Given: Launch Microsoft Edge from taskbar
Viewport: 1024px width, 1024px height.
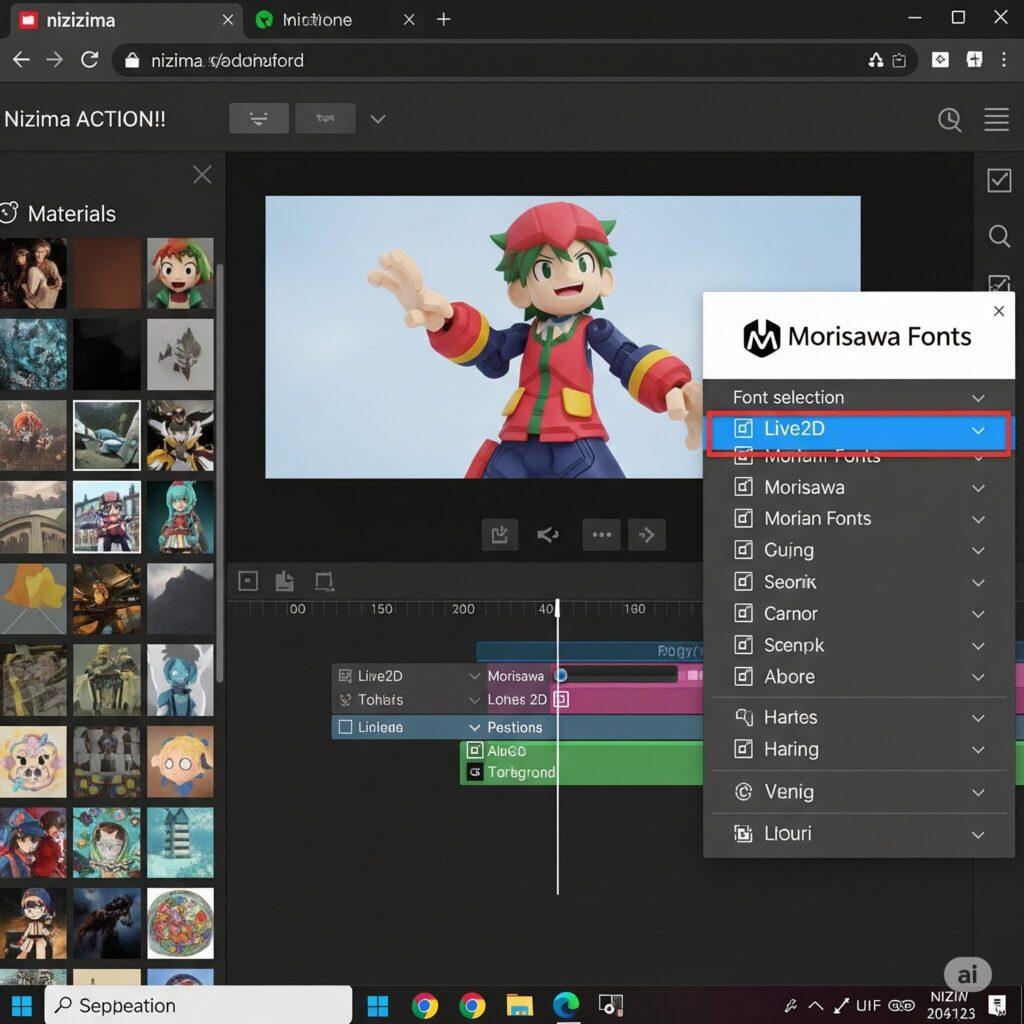Looking at the screenshot, I should click(x=566, y=1006).
